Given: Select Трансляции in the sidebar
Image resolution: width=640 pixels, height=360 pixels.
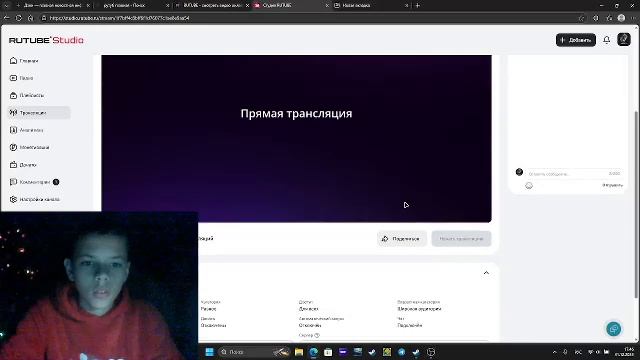Looking at the screenshot, I should coord(39,113).
